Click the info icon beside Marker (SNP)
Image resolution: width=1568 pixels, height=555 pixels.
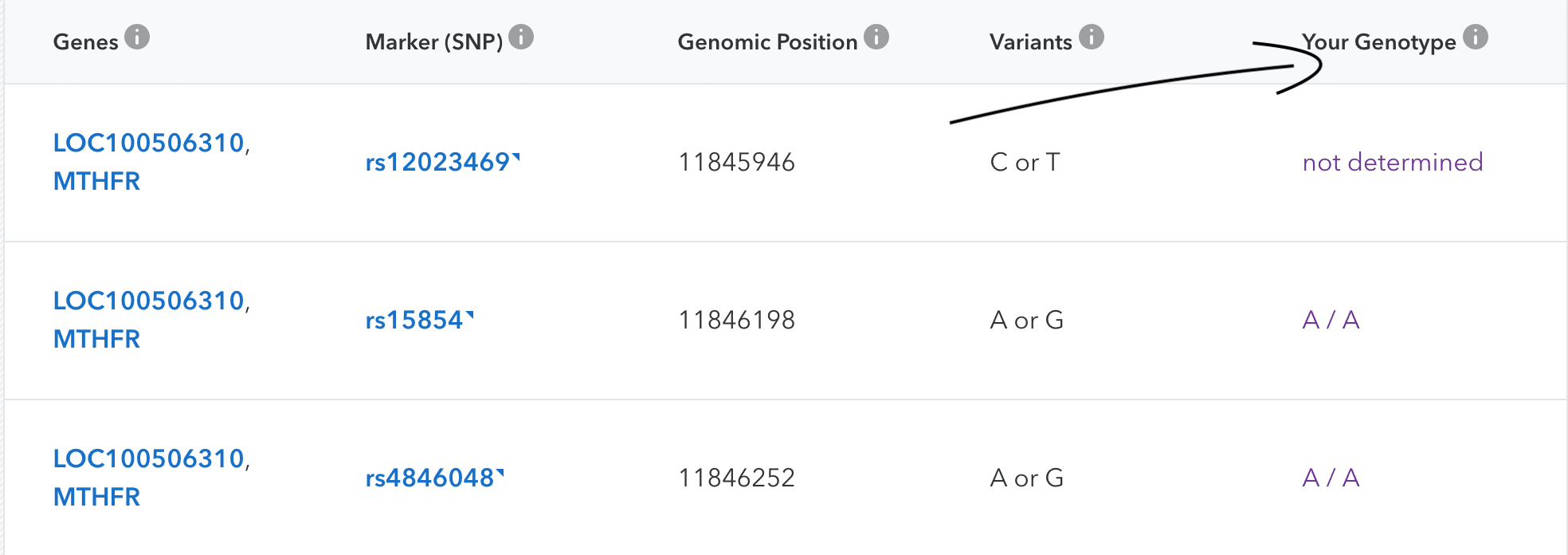click(522, 35)
